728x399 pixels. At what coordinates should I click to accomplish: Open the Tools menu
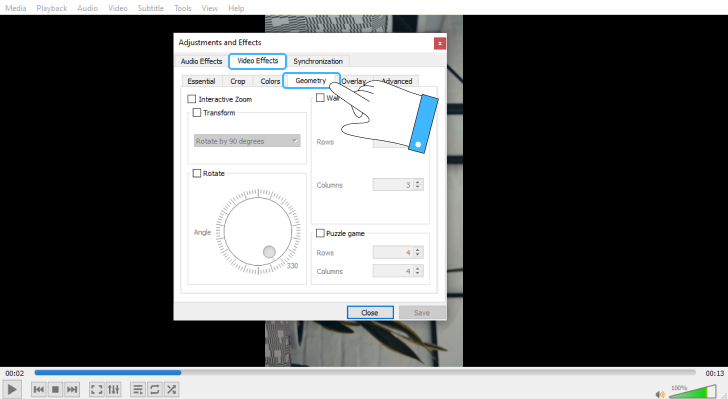click(x=182, y=8)
